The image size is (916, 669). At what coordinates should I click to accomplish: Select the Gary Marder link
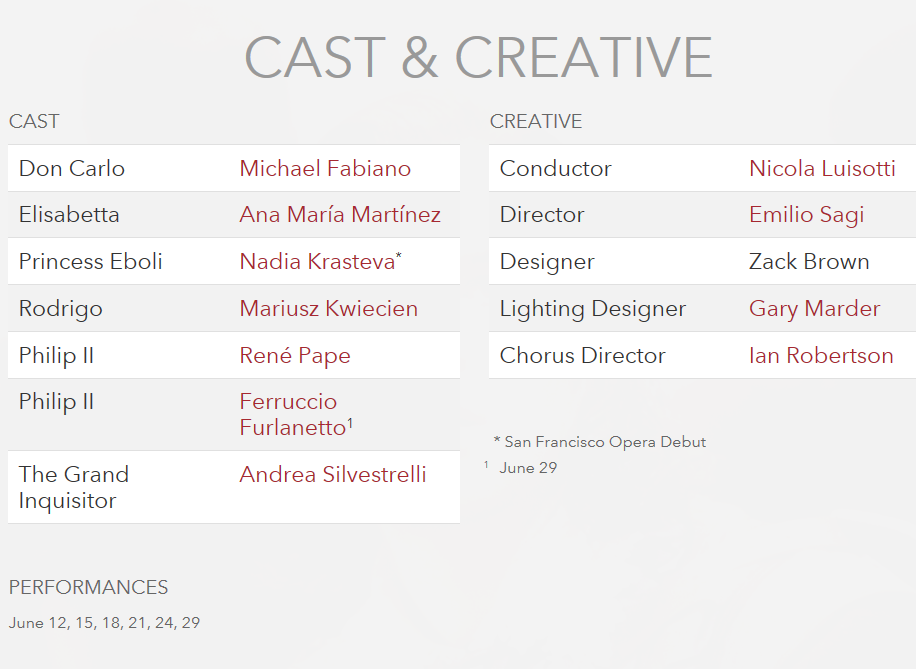coord(814,308)
